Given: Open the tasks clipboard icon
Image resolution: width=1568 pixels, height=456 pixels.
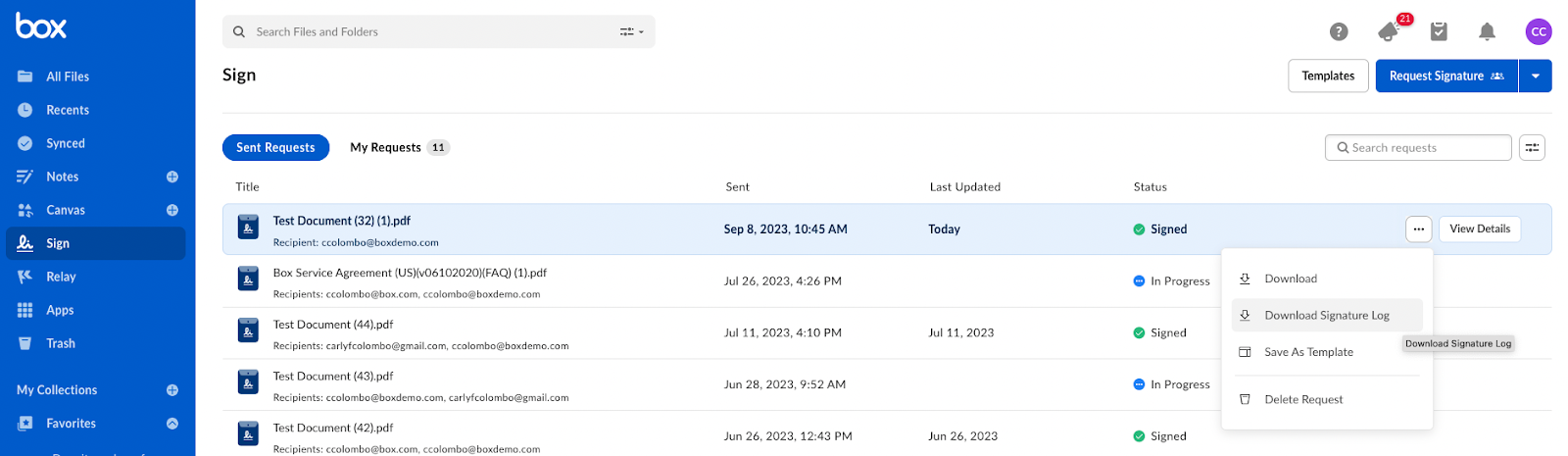Looking at the screenshot, I should coord(1439,32).
